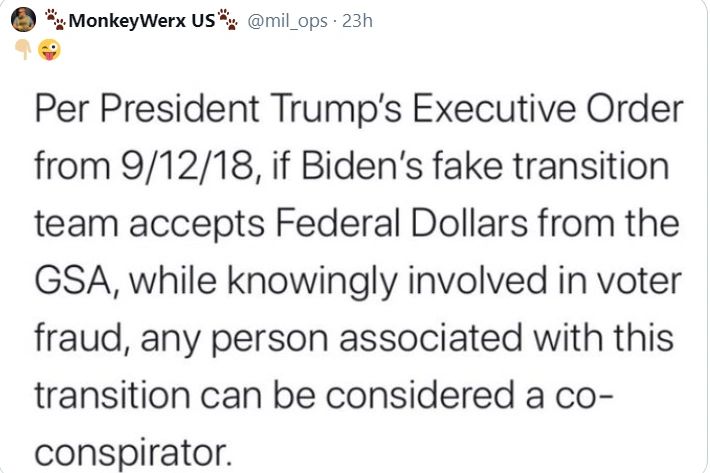710x473 pixels.
Task: Click the paw print emoji before MonkeyWerx
Action: tap(55, 20)
